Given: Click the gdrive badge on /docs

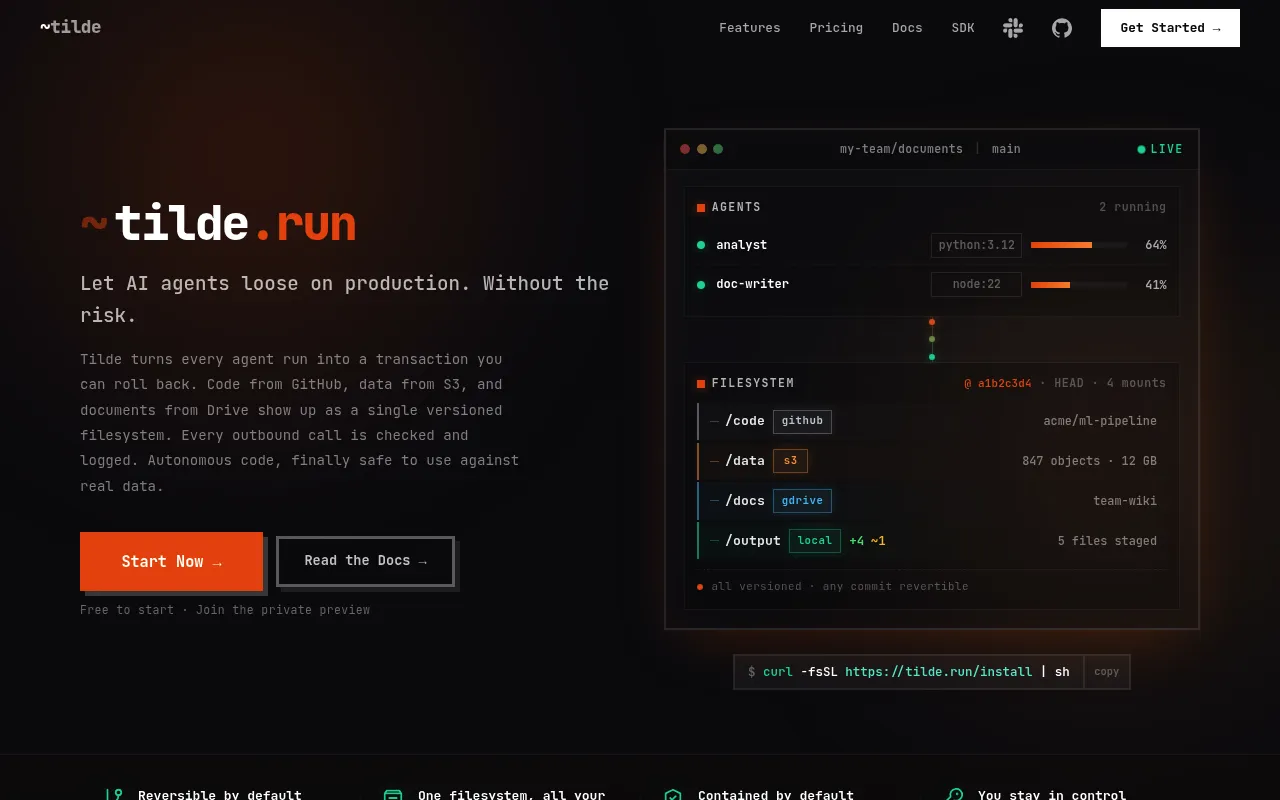Looking at the screenshot, I should pyautogui.click(x=802, y=501).
